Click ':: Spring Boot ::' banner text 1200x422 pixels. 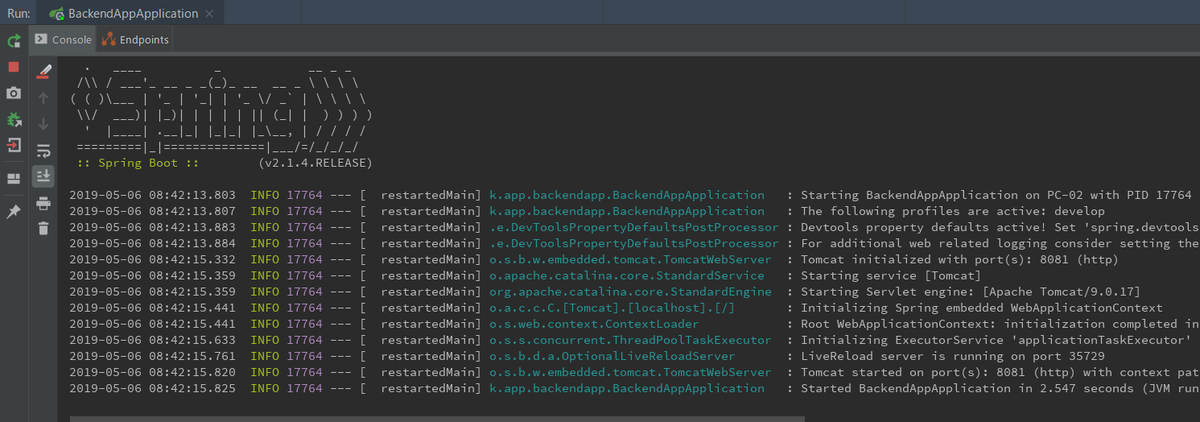(x=139, y=162)
